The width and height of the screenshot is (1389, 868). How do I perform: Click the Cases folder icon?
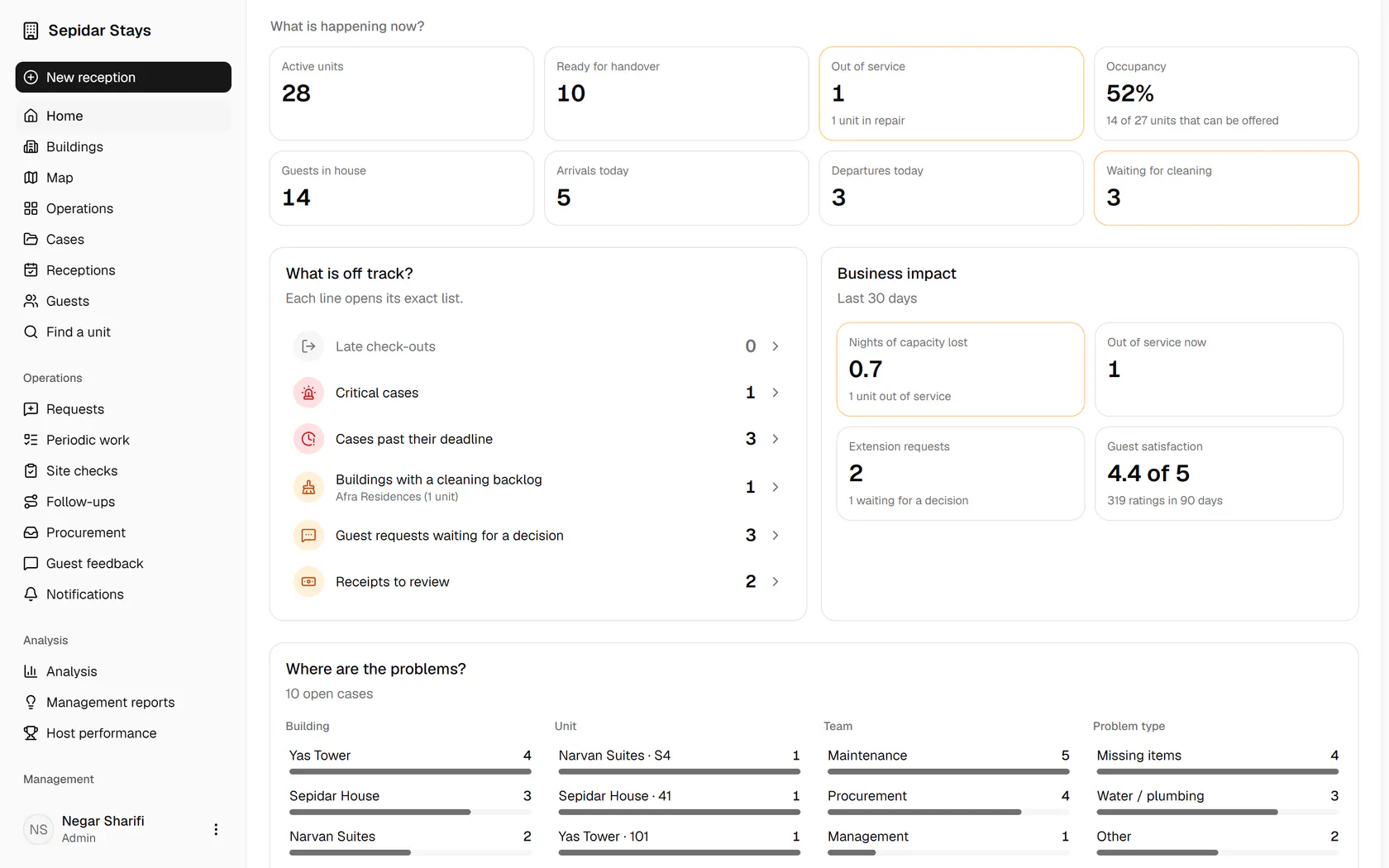pyautogui.click(x=31, y=239)
